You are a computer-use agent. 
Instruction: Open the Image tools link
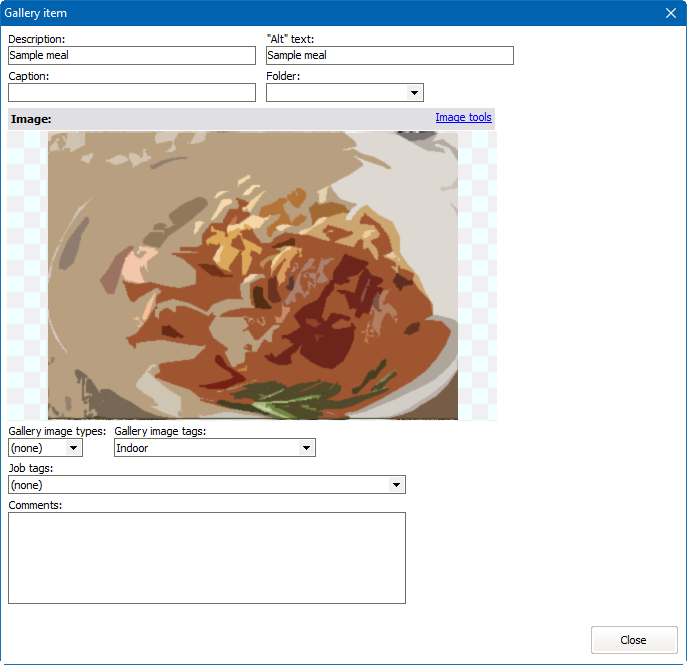click(x=463, y=118)
